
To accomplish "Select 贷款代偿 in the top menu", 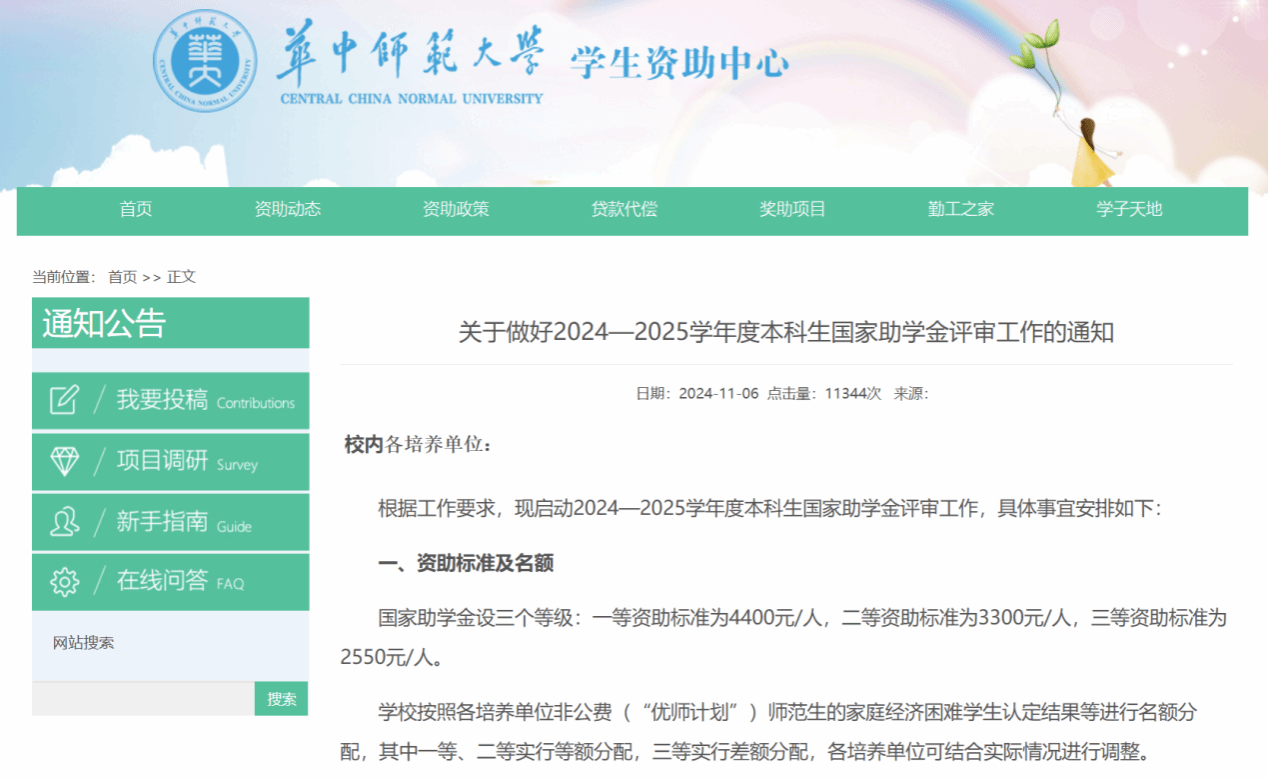I will coord(624,210).
